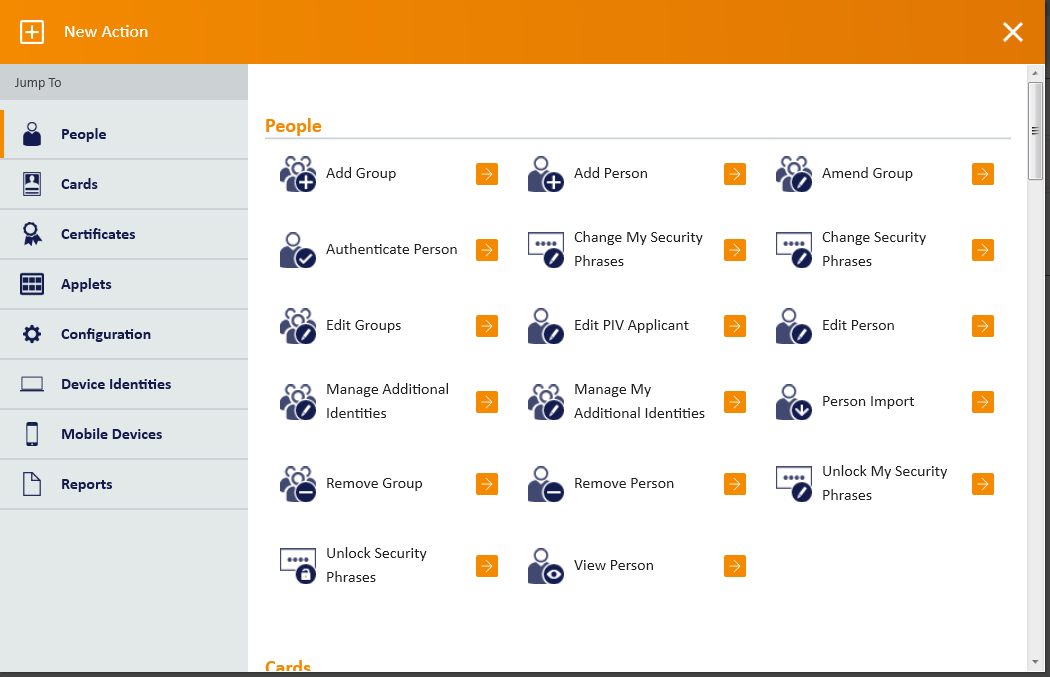Launch Edit Person with its orange arrow
Viewport: 1050px width, 677px height.
point(983,326)
